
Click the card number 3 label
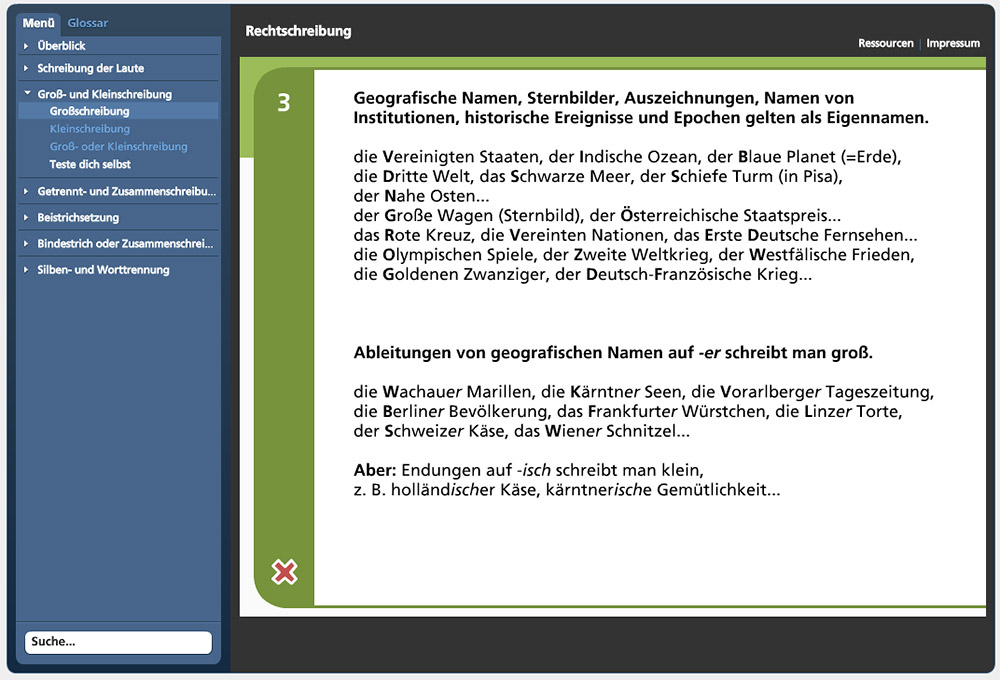click(284, 102)
